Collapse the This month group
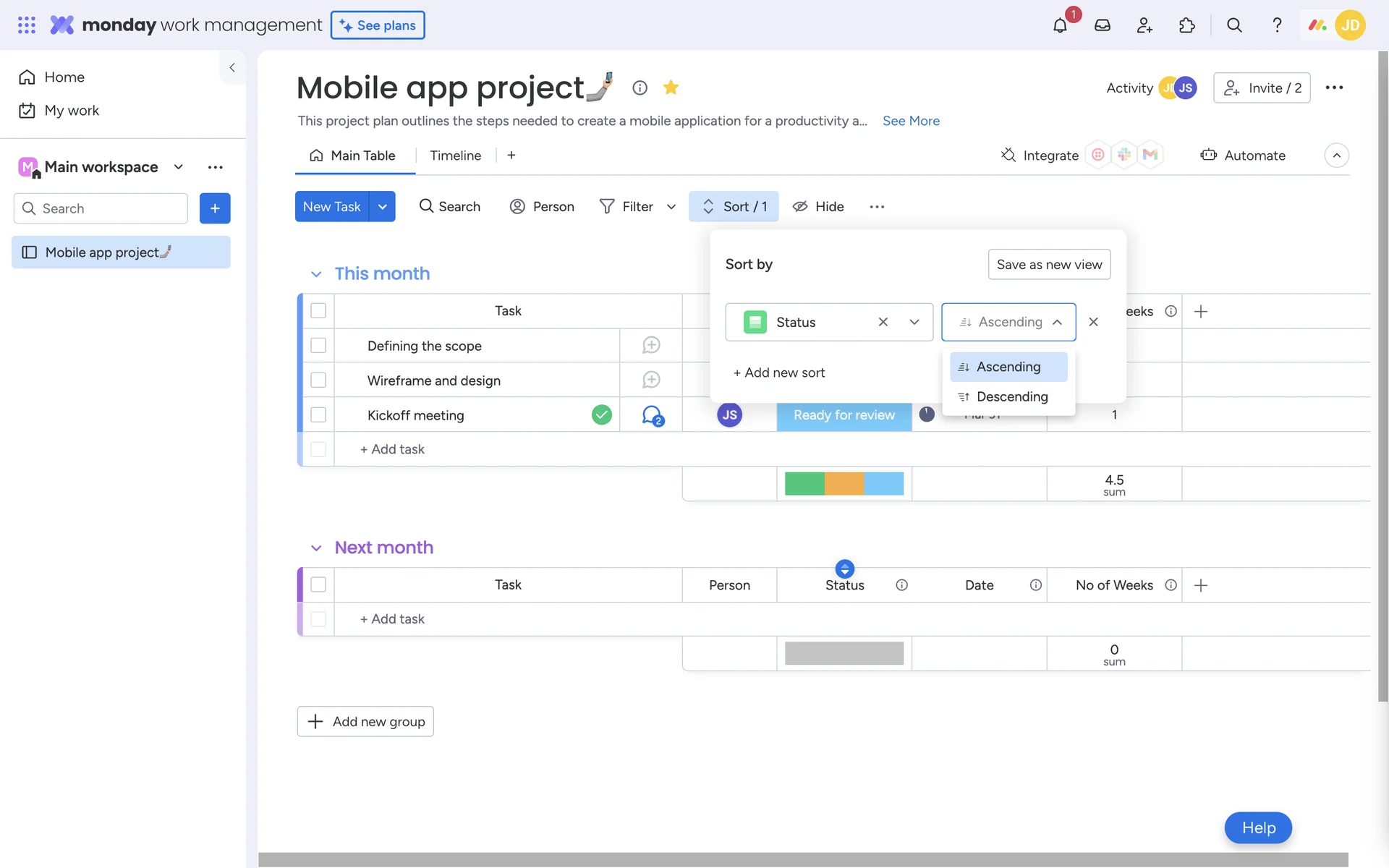The width and height of the screenshot is (1389, 868). (x=316, y=274)
